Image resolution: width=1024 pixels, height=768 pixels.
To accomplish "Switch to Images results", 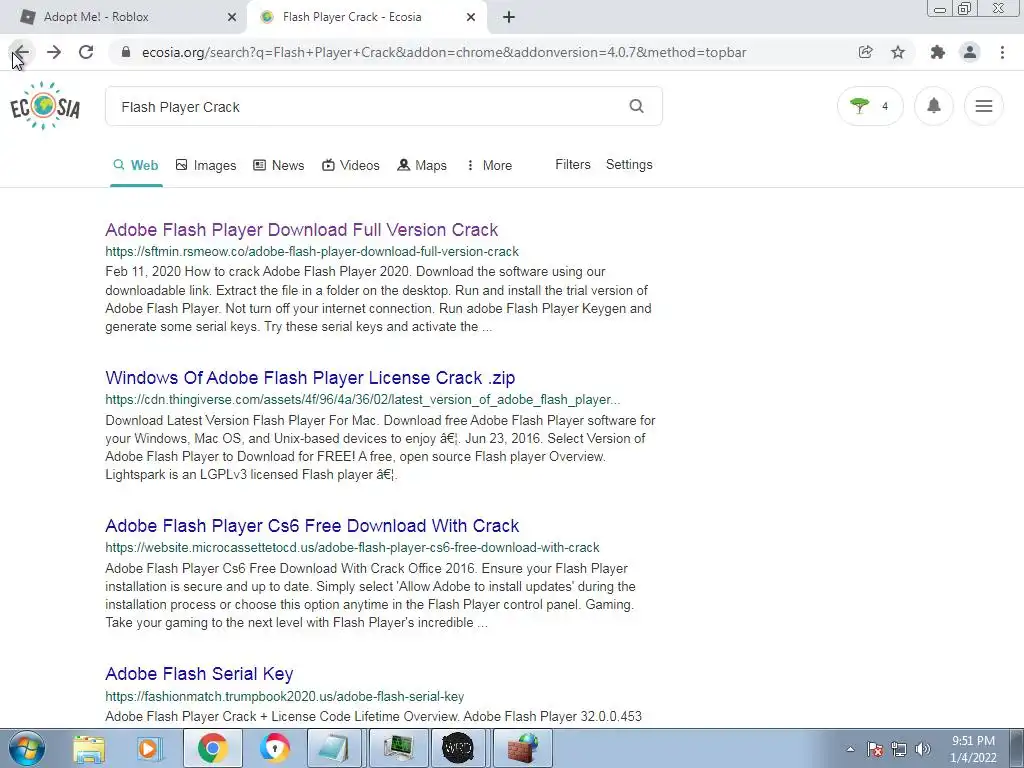I will (206, 165).
